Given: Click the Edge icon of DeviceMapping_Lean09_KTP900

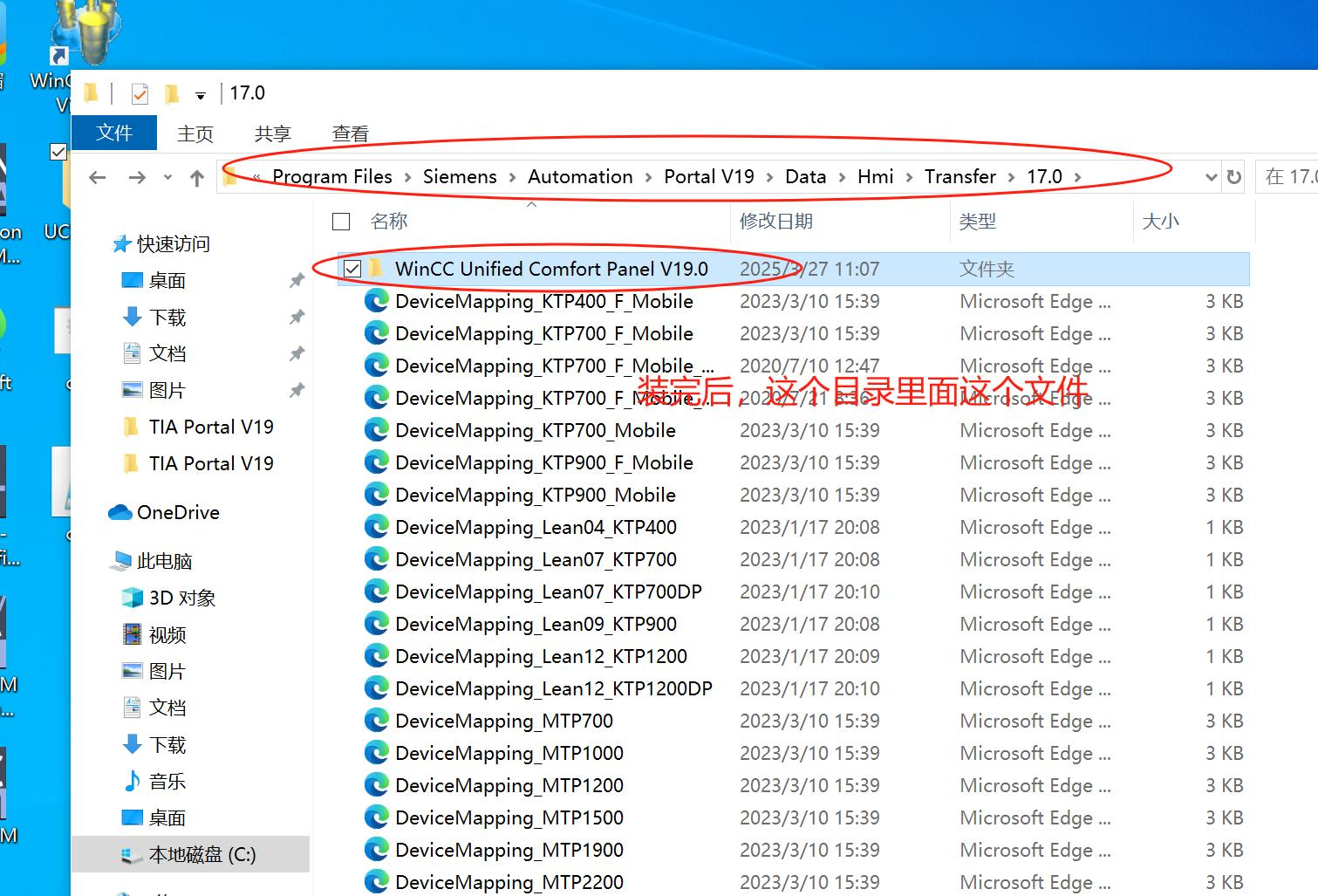Looking at the screenshot, I should [x=377, y=625].
